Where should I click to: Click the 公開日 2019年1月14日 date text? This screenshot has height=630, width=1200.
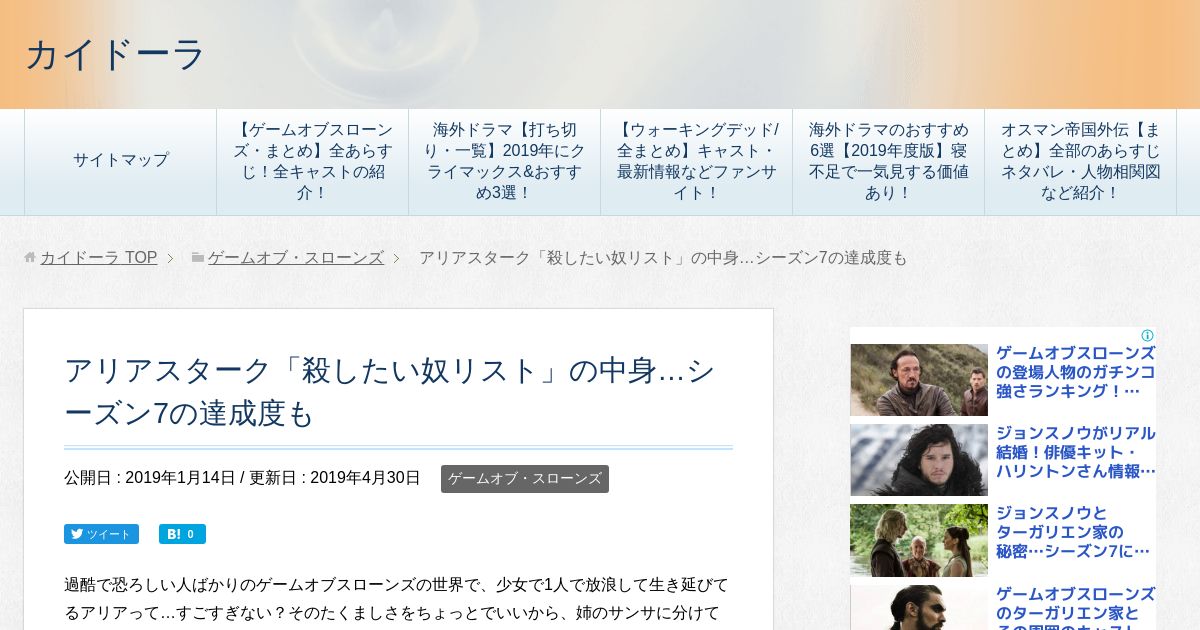[150, 478]
